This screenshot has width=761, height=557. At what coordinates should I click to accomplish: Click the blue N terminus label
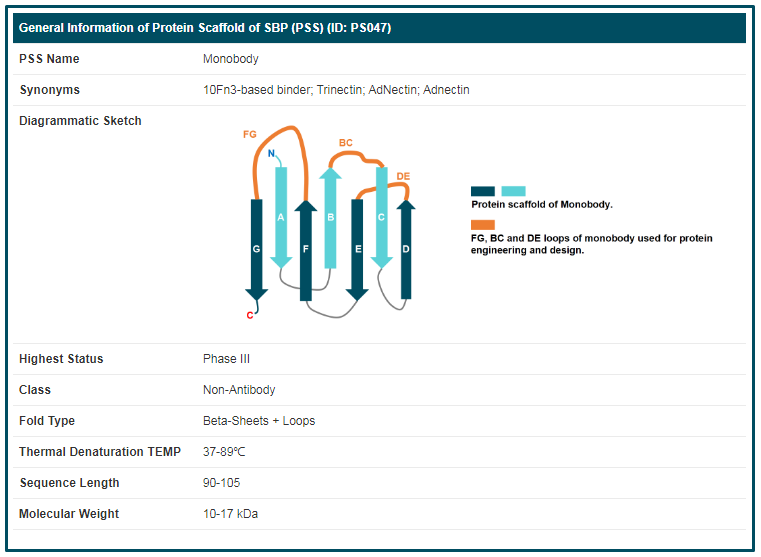(x=271, y=154)
